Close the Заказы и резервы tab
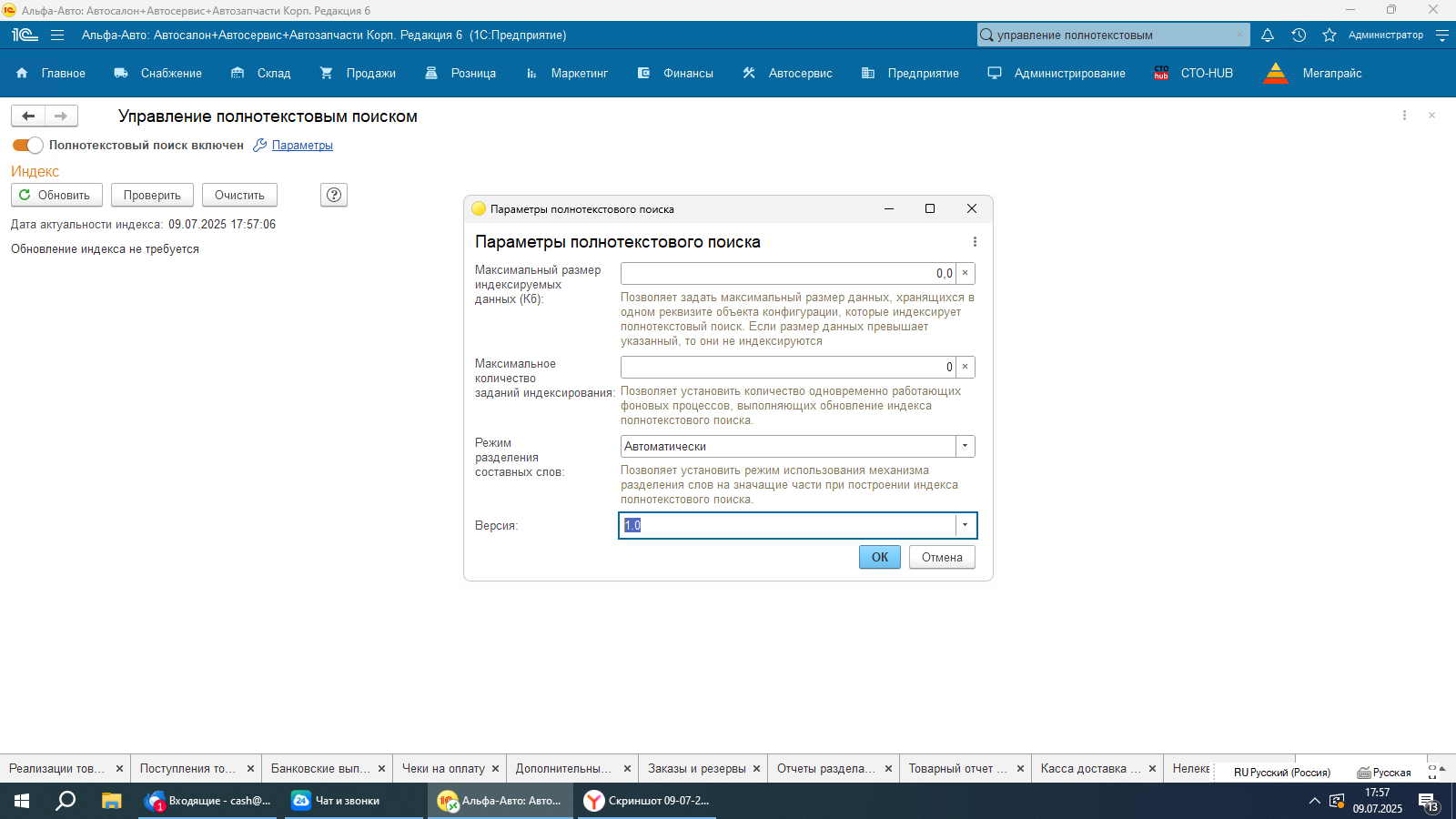1456x819 pixels. click(757, 769)
